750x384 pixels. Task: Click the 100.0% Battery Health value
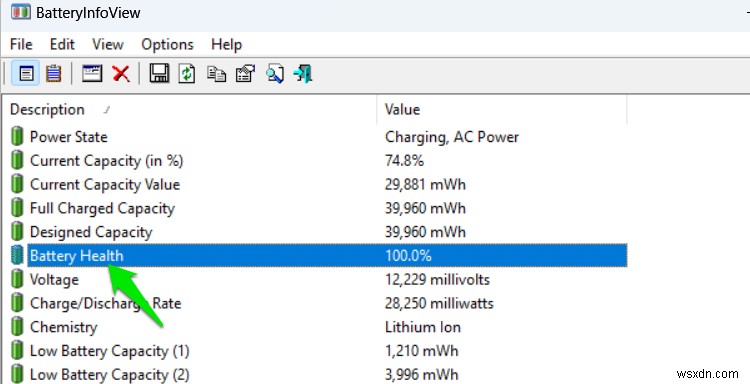[x=408, y=256]
